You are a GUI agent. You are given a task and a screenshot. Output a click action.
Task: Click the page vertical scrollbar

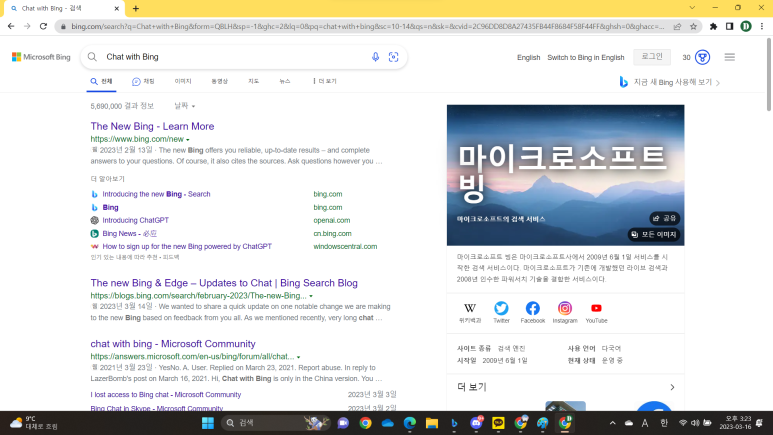[x=769, y=74]
